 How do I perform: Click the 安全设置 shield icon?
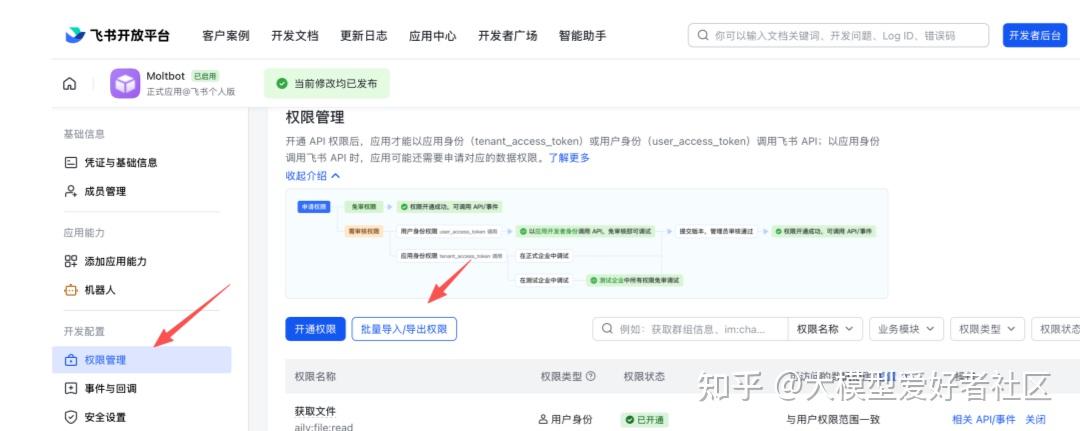click(70, 417)
